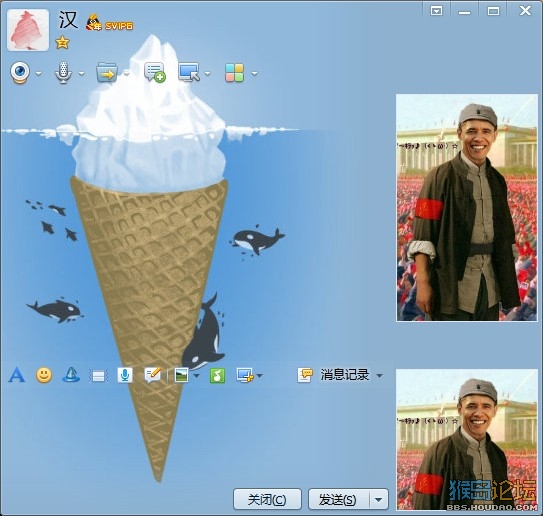This screenshot has height=516, width=543.
Task: Click the green music share icon
Action: click(217, 375)
